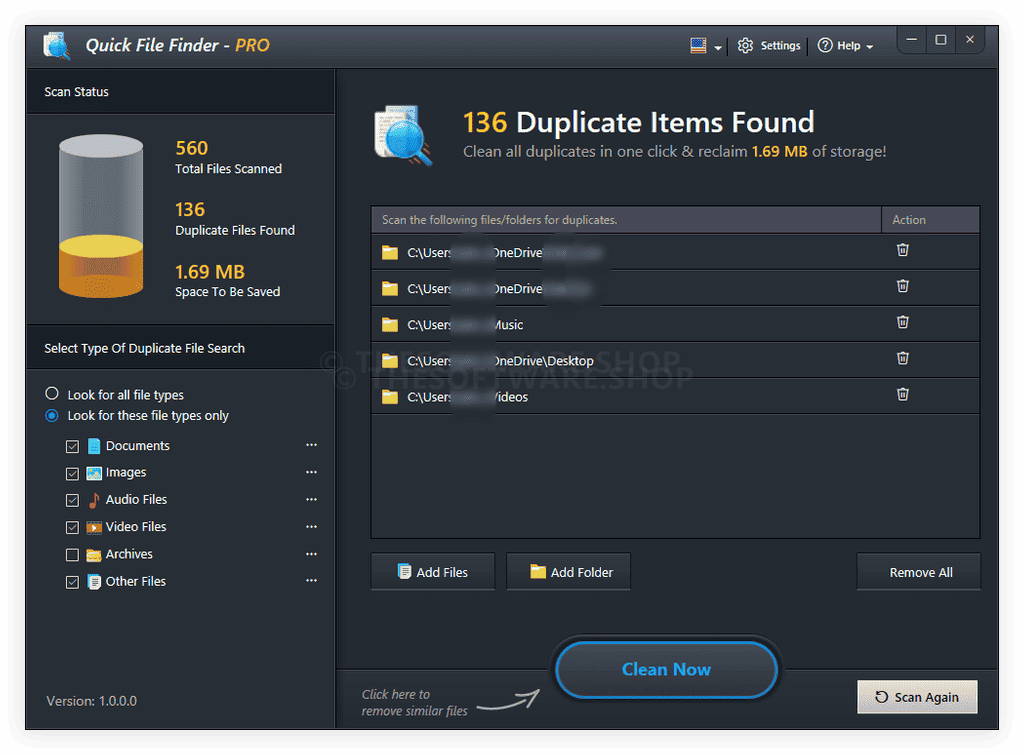Click Scan Again to rescan files

tap(917, 696)
